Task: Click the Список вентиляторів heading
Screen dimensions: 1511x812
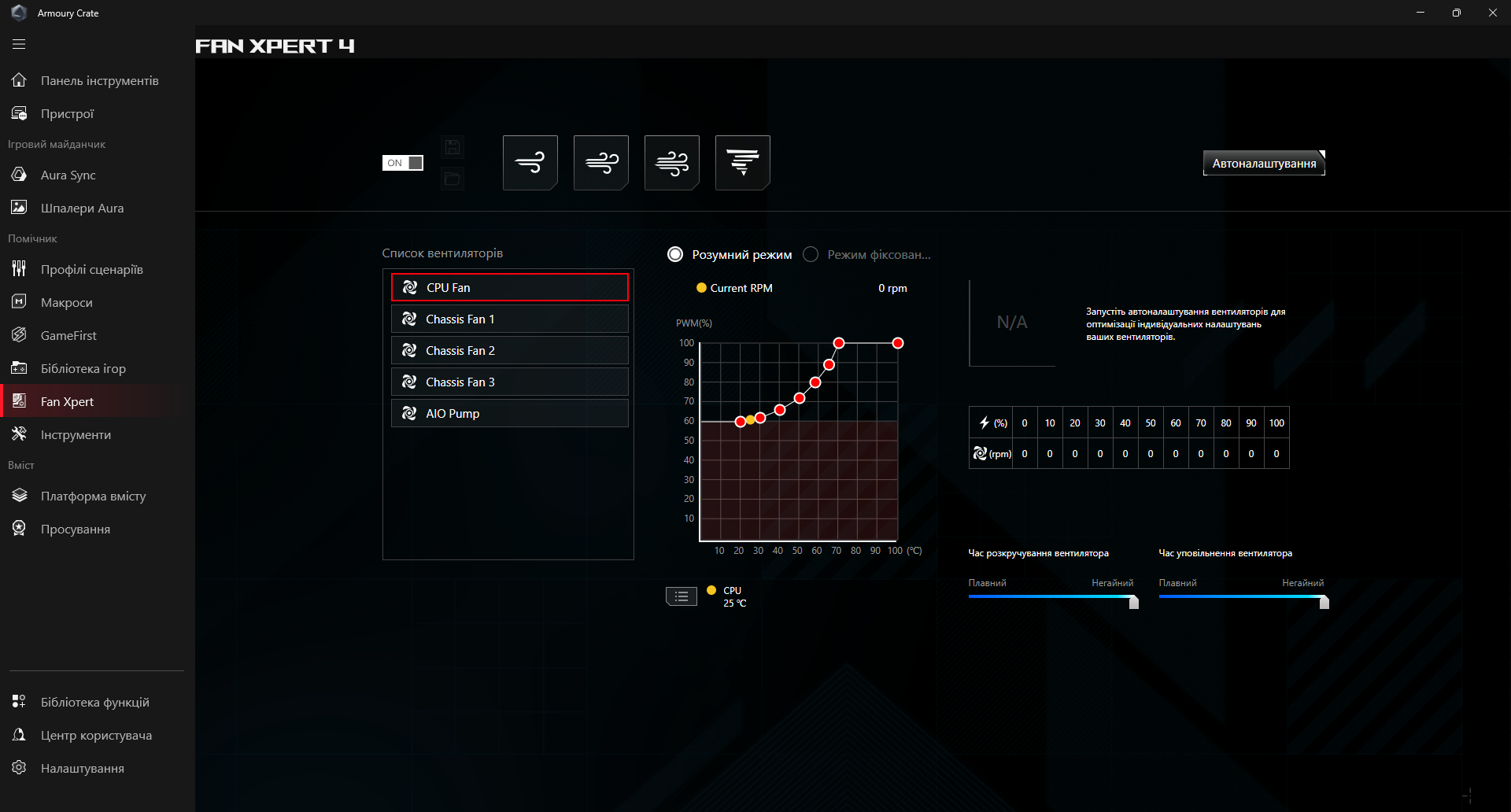Action: [x=442, y=253]
